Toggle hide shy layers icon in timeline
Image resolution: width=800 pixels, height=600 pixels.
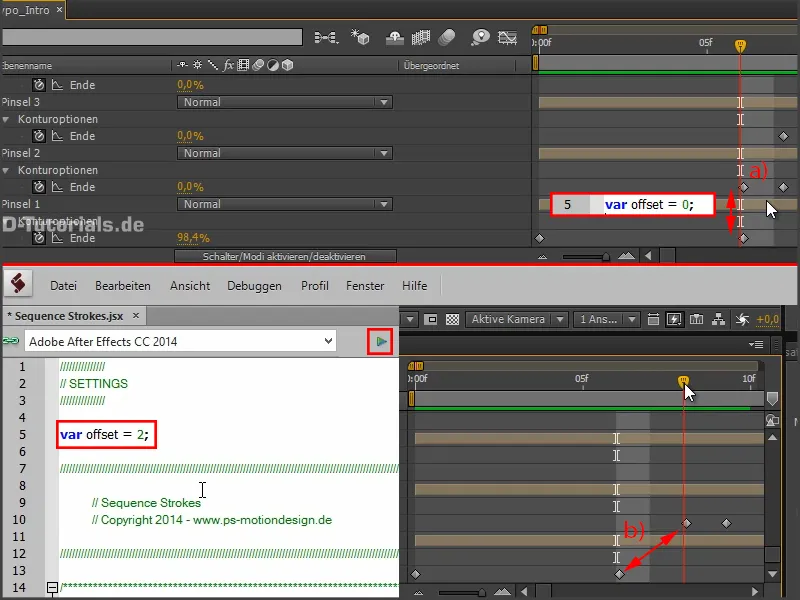pos(394,37)
